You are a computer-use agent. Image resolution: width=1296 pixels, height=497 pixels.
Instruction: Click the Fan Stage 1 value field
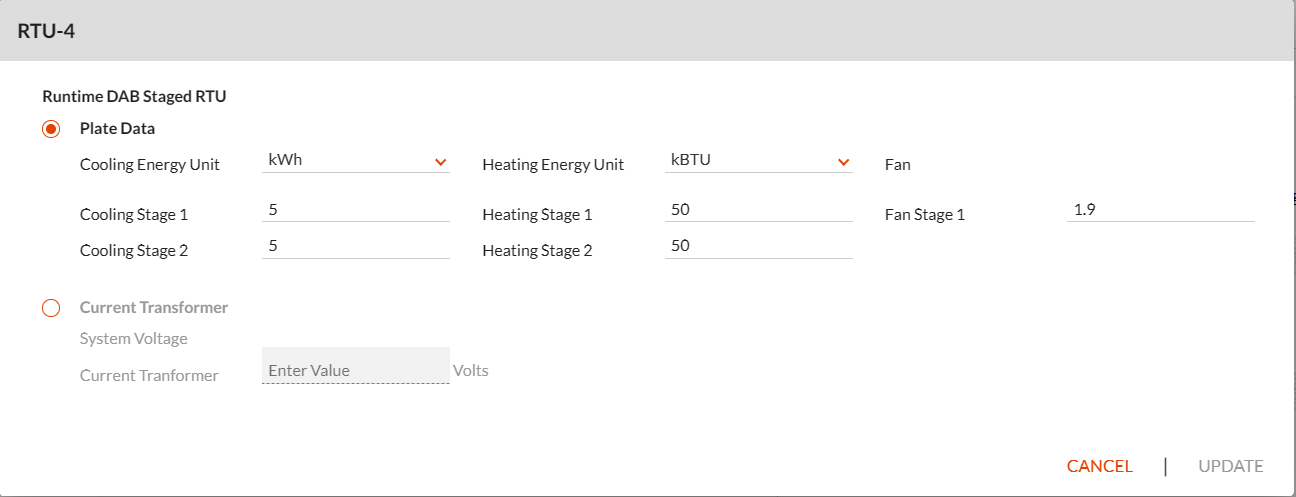pos(1161,210)
